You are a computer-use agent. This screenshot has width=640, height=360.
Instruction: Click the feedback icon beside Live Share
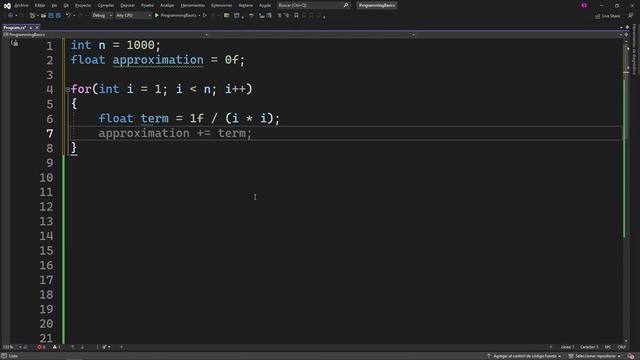coord(630,16)
